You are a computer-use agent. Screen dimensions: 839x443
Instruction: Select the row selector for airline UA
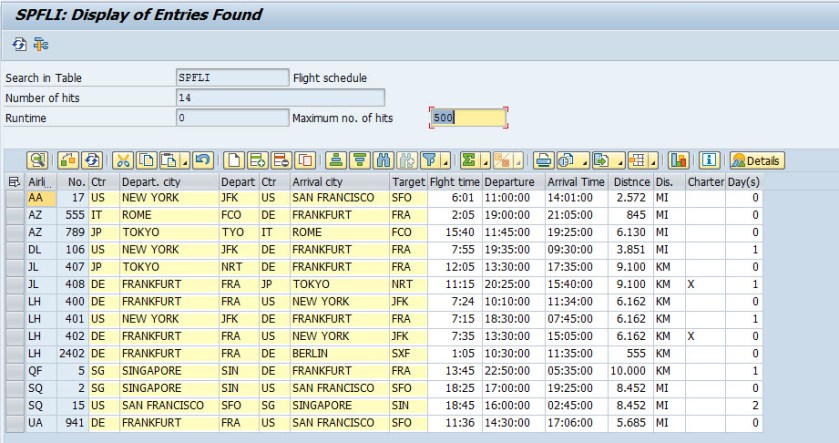click(14, 423)
